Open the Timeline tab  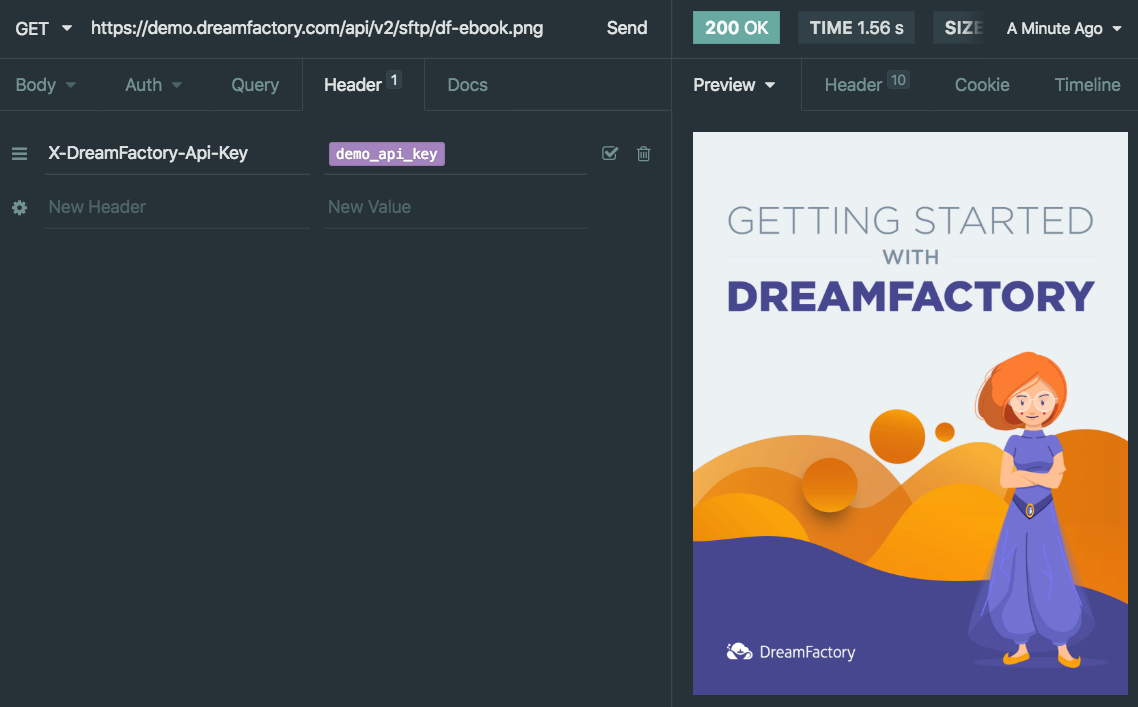click(x=1087, y=85)
